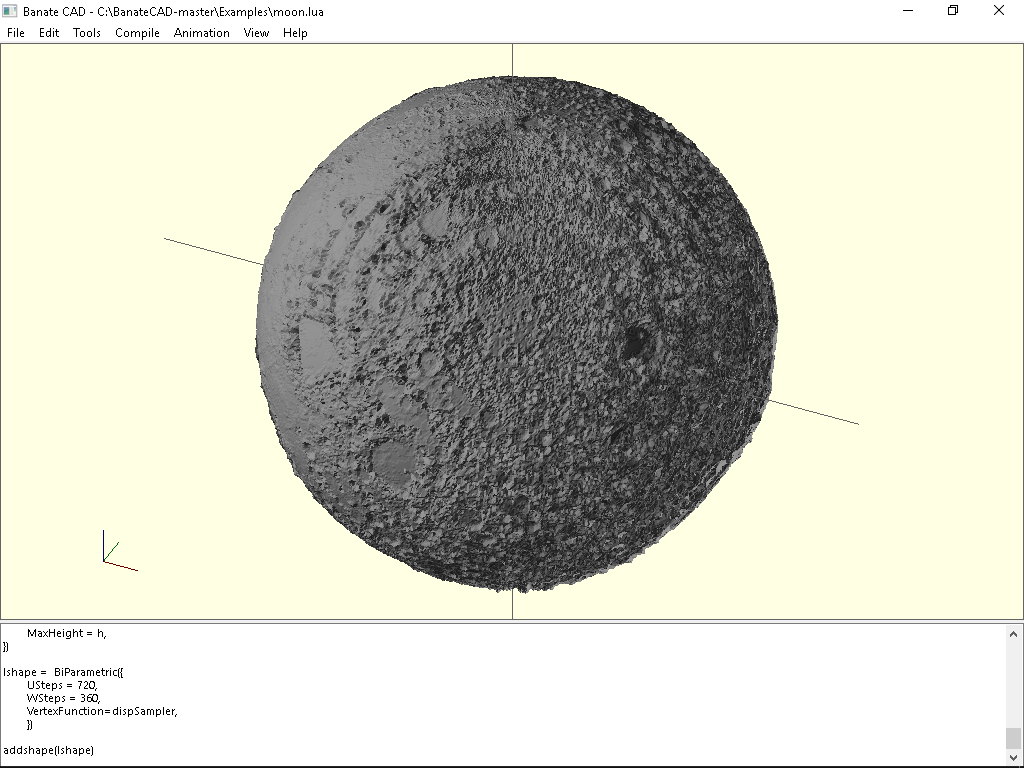Open the Animation menu
Viewport: 1024px width, 768px height.
coord(201,32)
